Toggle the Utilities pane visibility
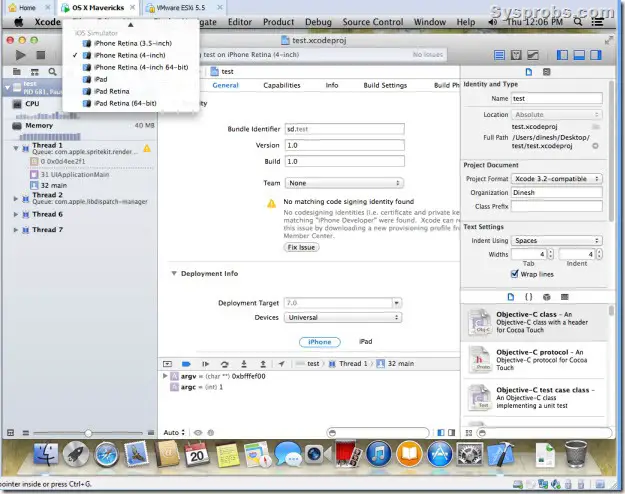This screenshot has width=625, height=494. (x=596, y=55)
